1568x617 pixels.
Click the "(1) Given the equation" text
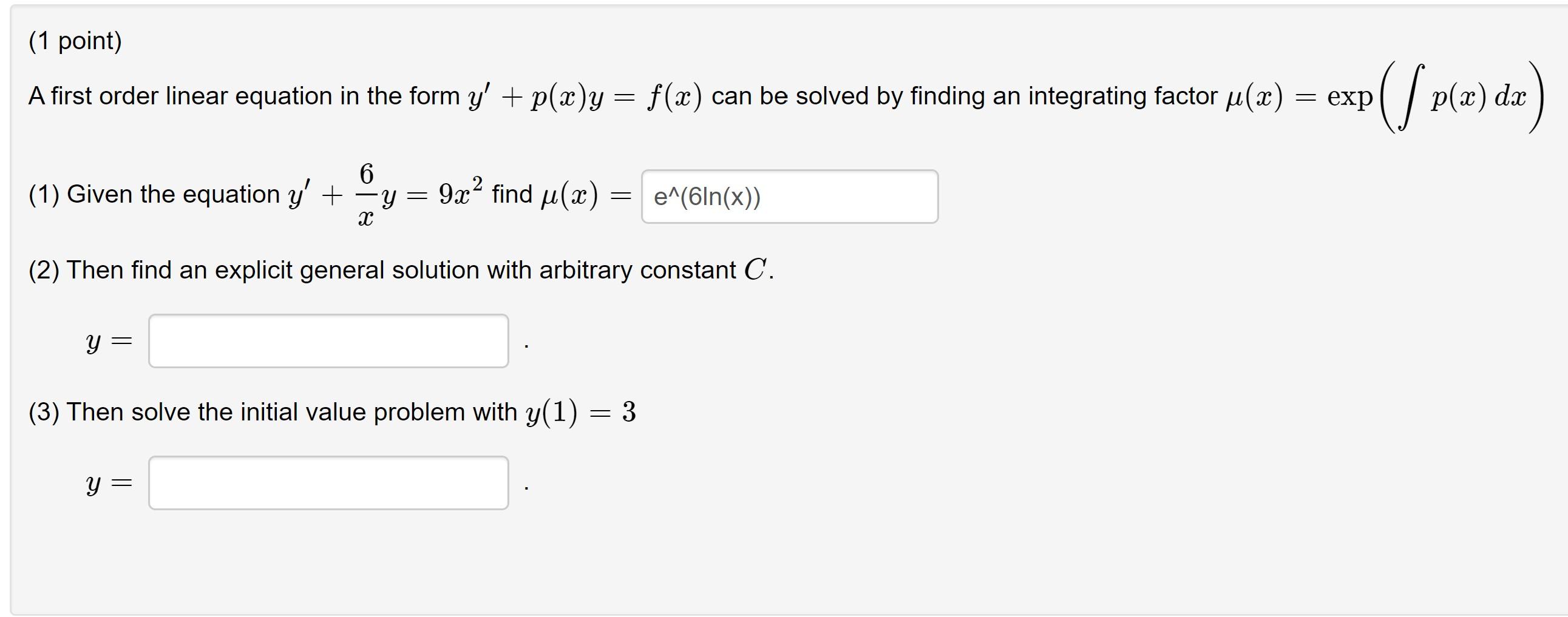(x=154, y=194)
